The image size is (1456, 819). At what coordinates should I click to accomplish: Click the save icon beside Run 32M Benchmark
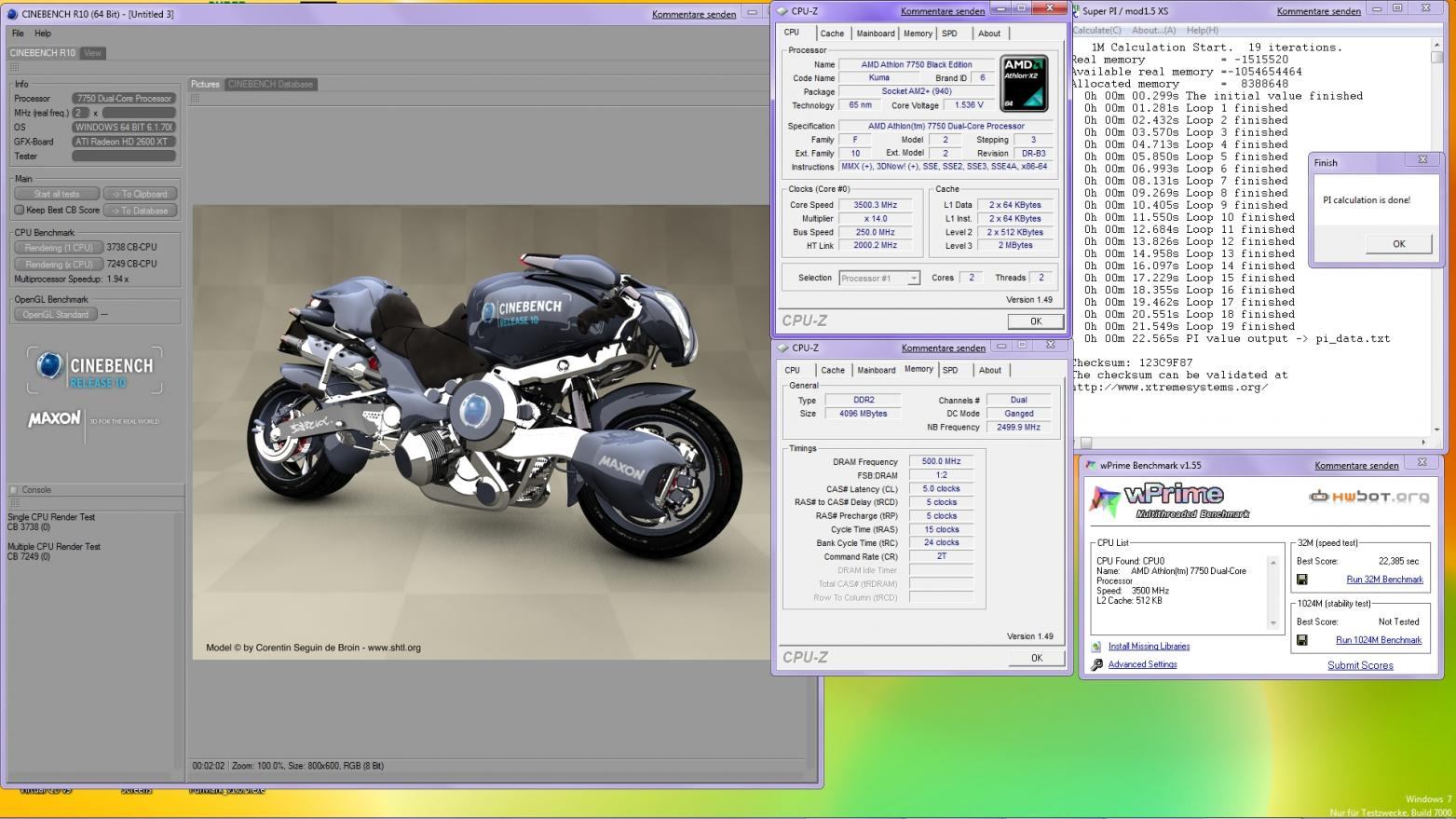point(1302,580)
